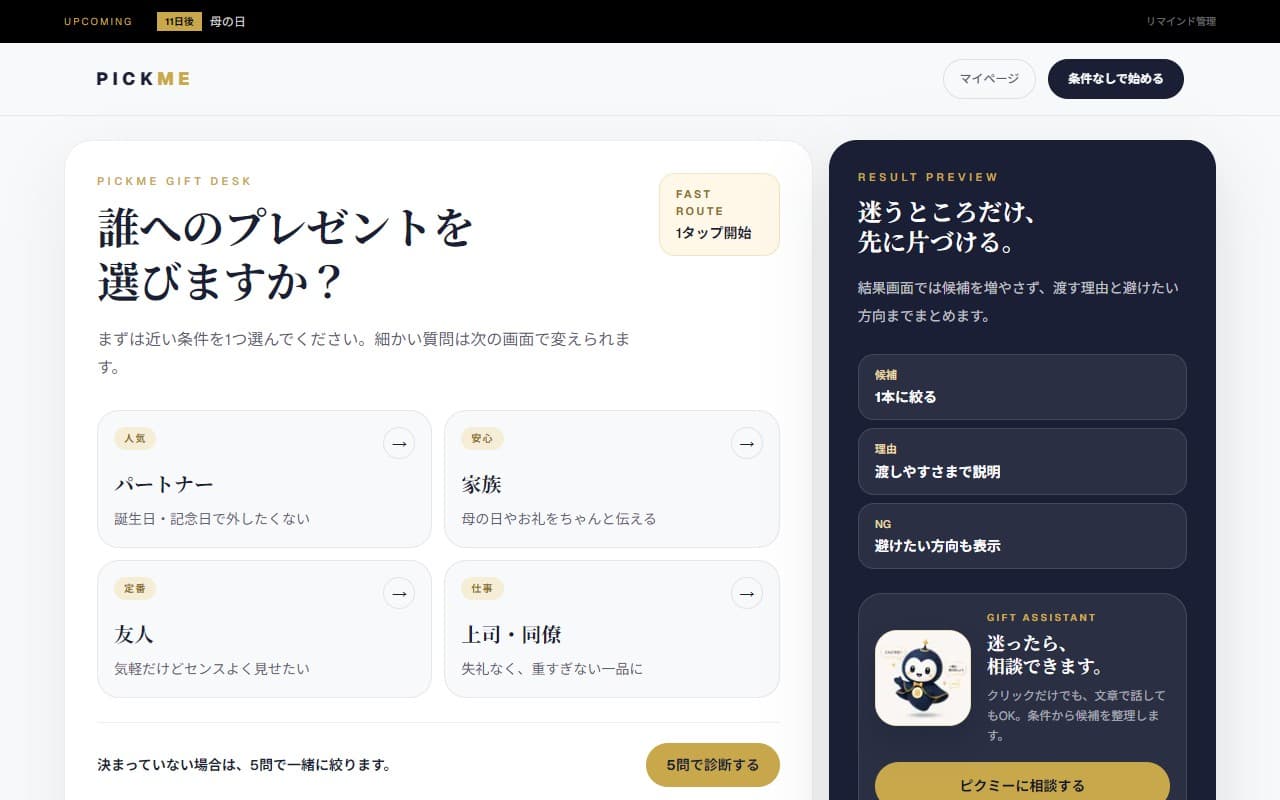Click RESULT PREVIEW heading label

point(928,177)
